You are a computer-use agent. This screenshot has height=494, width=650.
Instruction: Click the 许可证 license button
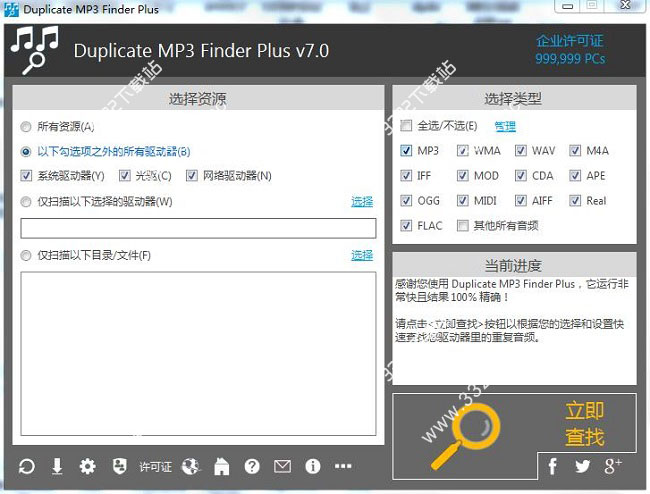tap(155, 467)
